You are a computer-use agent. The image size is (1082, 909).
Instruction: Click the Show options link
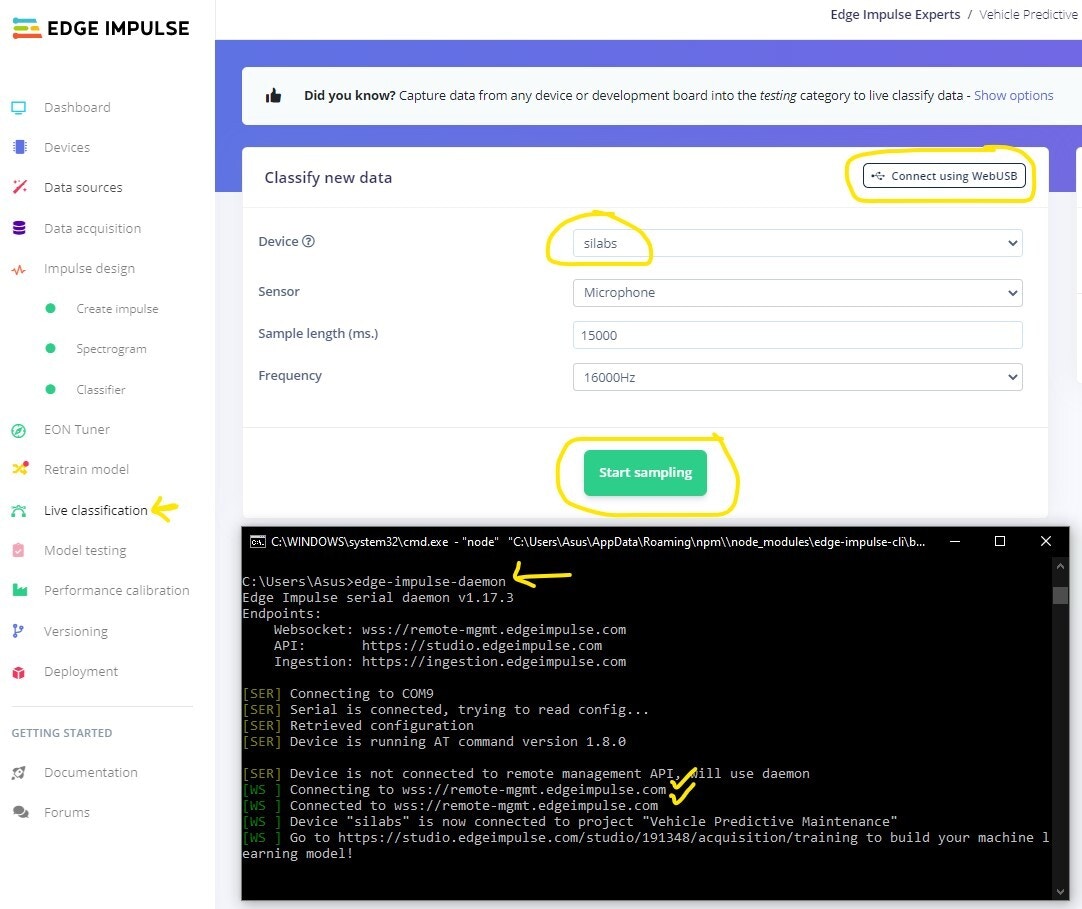coord(1013,95)
